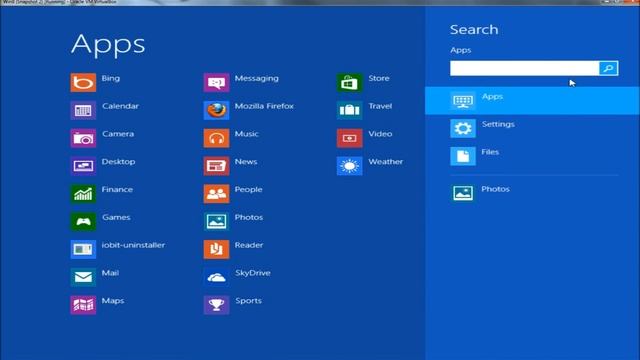Open the Photos icon in the Apps list
640x360 pixels.
pos(216,221)
